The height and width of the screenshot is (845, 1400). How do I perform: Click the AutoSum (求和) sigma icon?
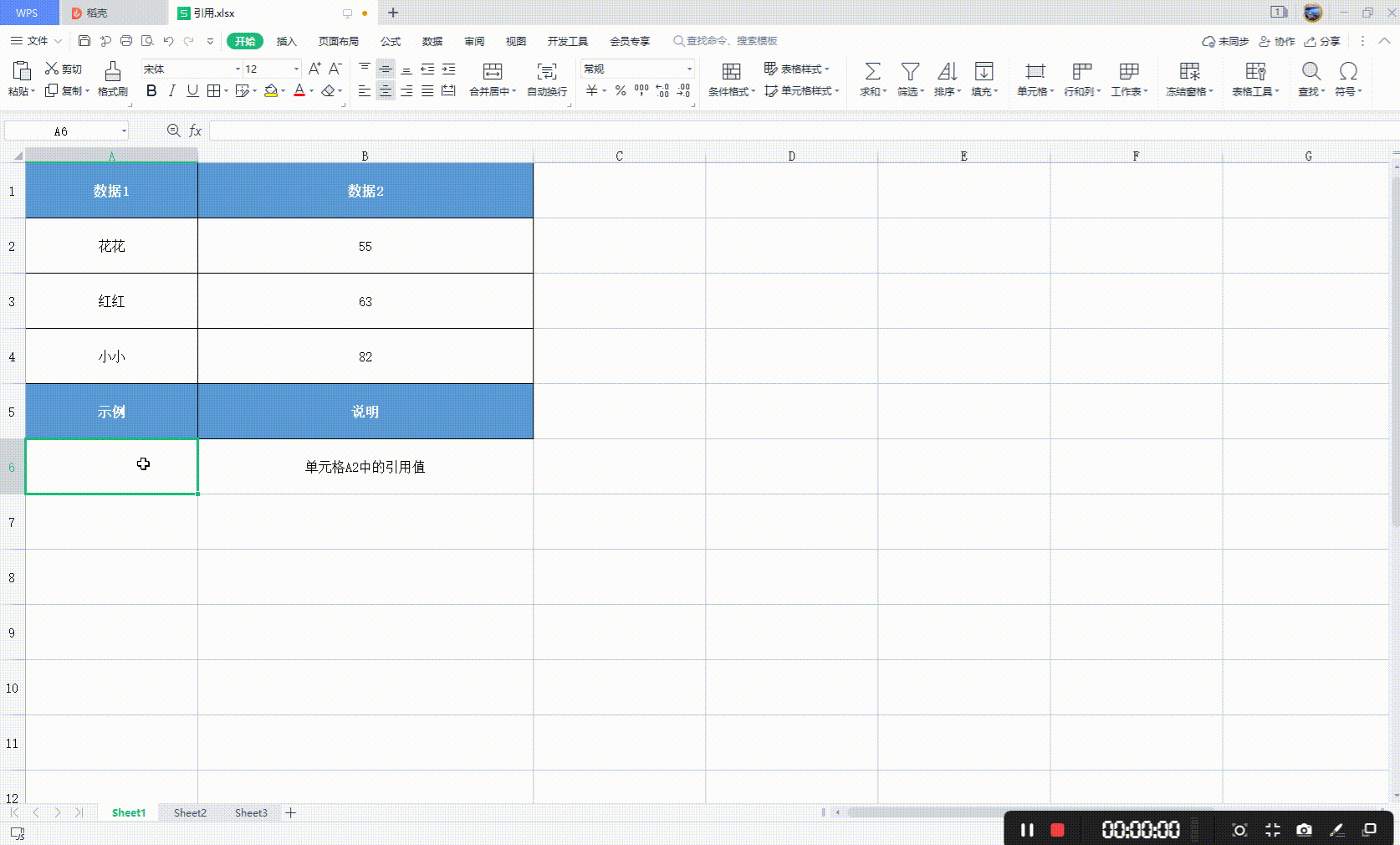tap(871, 72)
